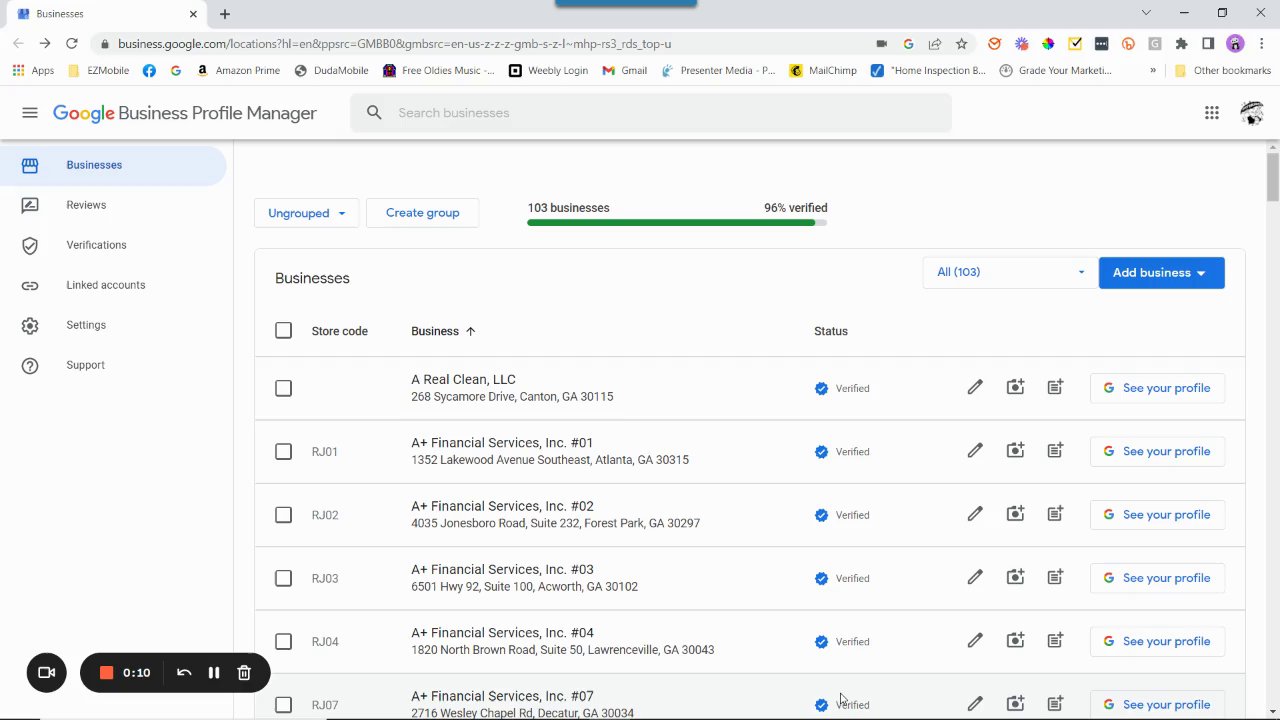
Task: Edit A+ Financial Services, Inc. #02 profile
Action: pos(975,515)
